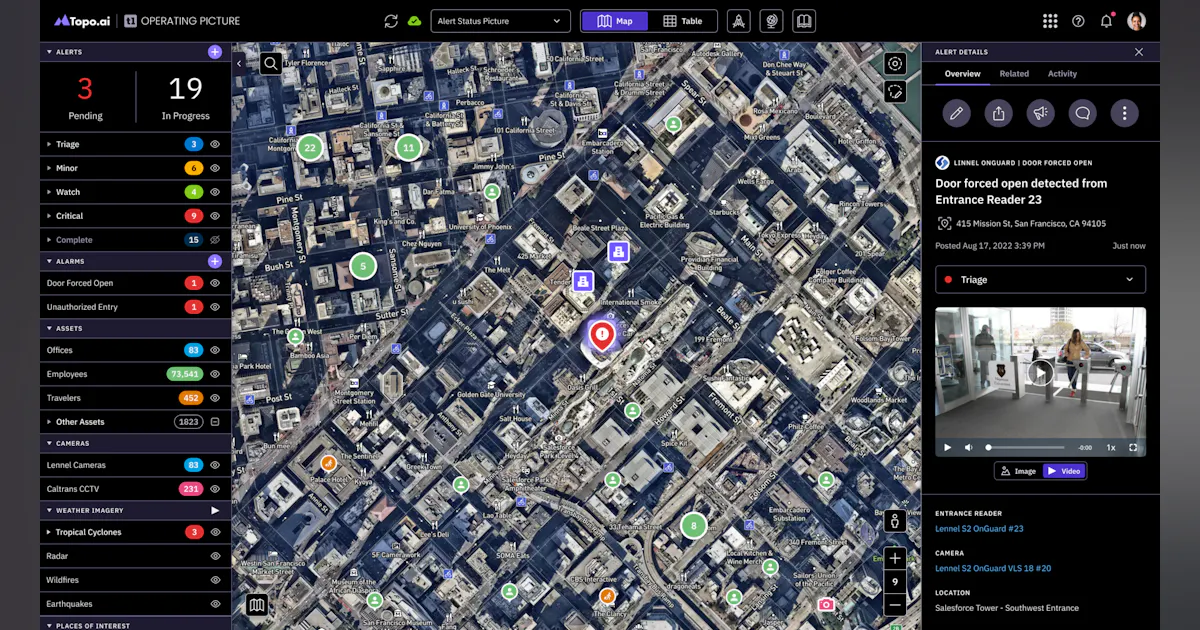This screenshot has width=1200, height=630.
Task: Collapse the Cameras section header
Action: click(49, 443)
